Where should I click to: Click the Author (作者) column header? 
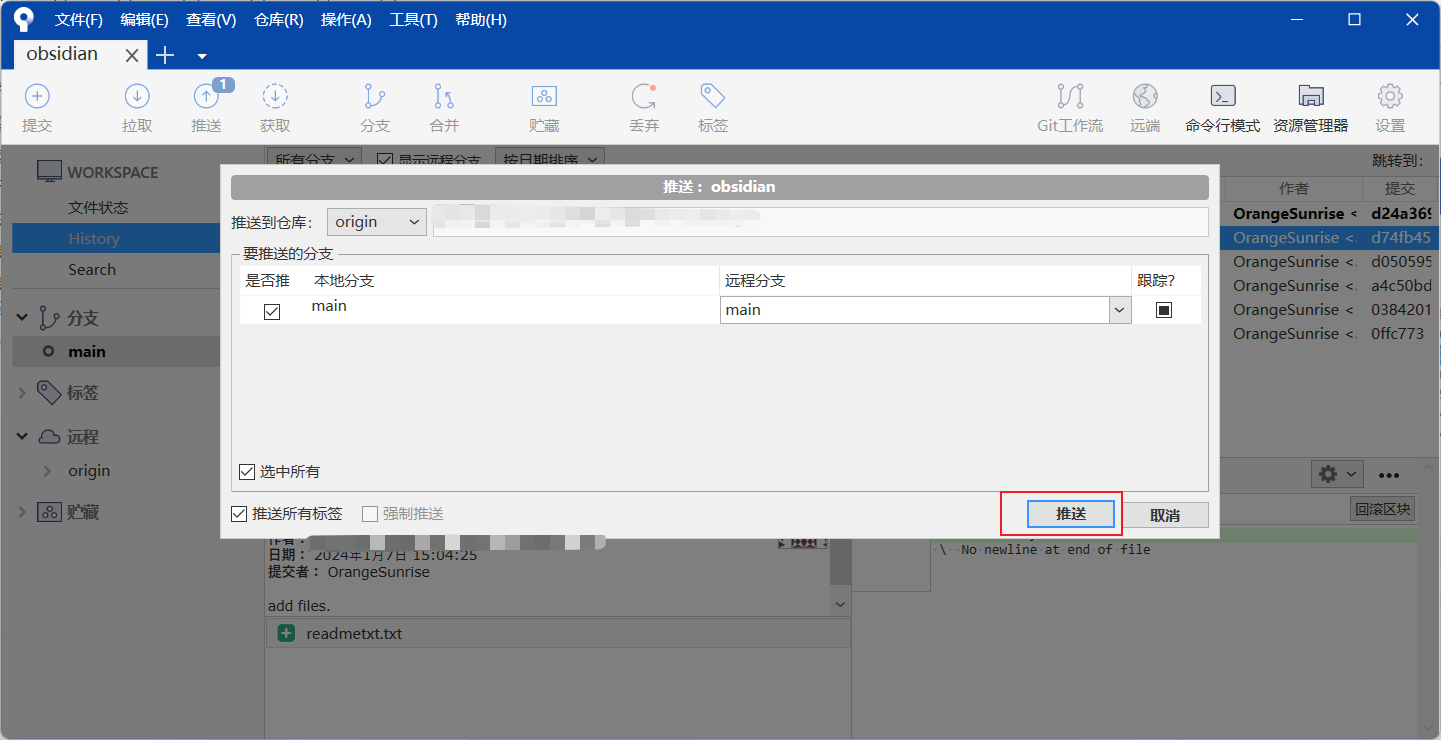click(x=1294, y=188)
